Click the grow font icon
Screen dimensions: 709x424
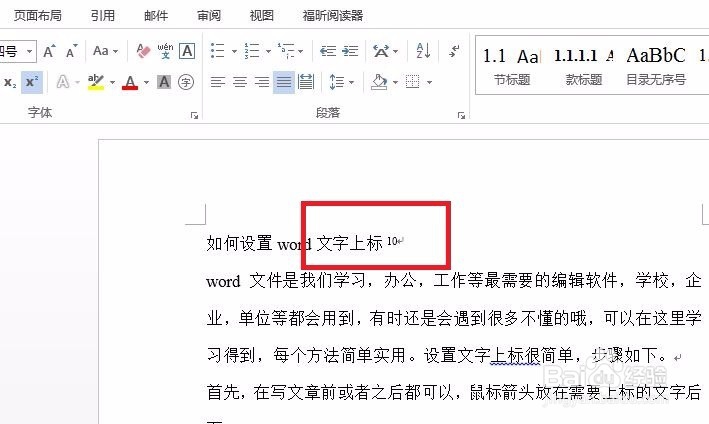pos(49,51)
